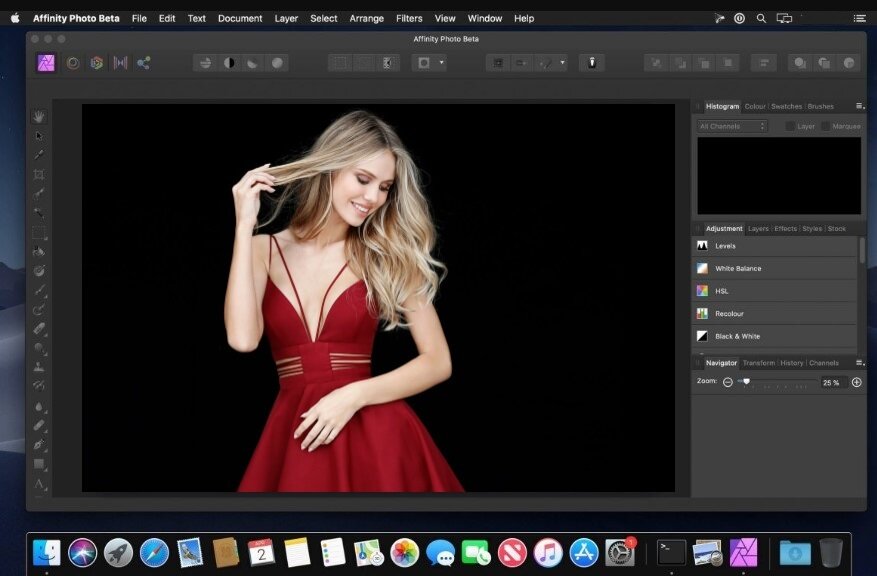
Task: Click the zoom in plus icon
Action: 856,382
